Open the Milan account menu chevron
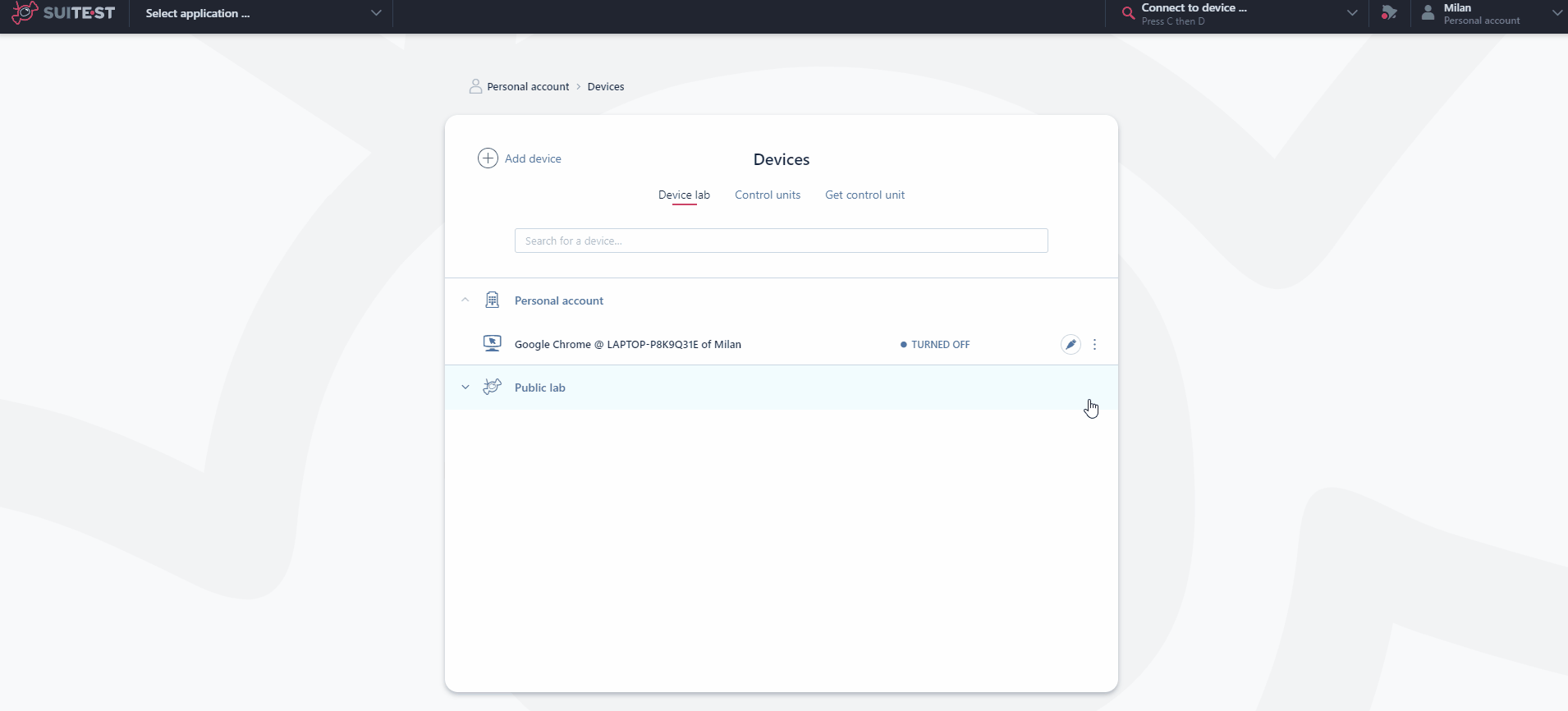Screen dimensions: 1568x711 [x=1557, y=13]
